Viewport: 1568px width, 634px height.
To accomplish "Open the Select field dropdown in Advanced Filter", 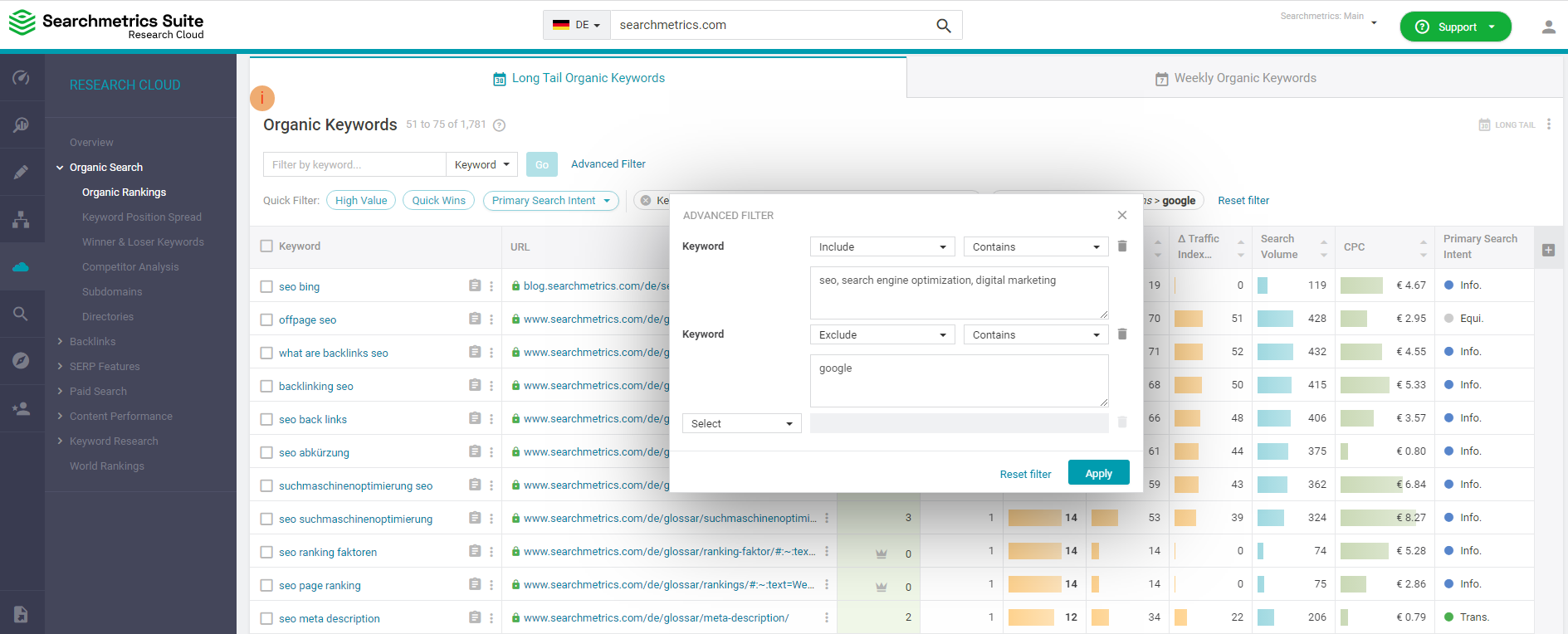I will pos(742,423).
